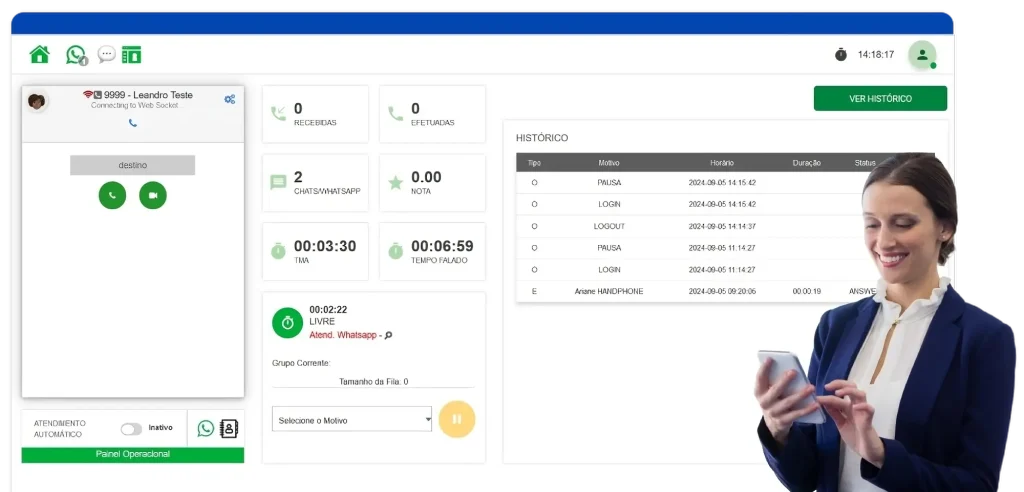Open the green panel layout icon
Screen dimensions: 1024x492
coord(132,54)
